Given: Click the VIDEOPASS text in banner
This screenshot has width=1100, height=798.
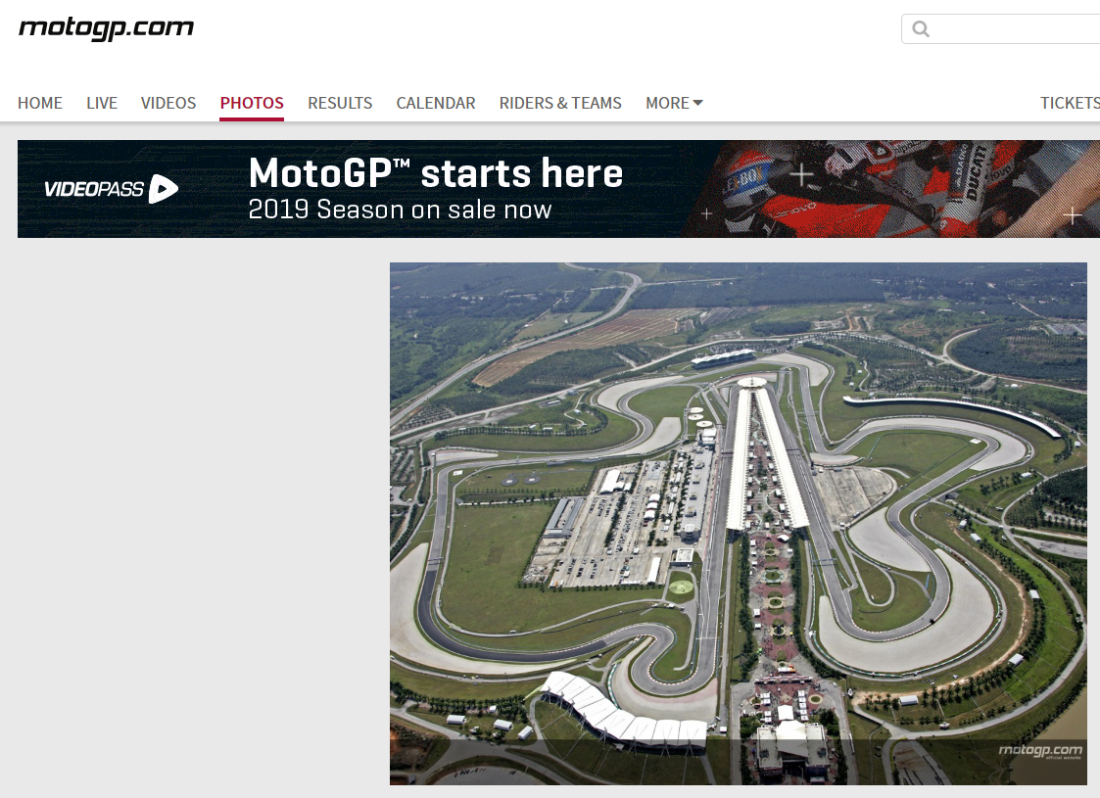Looking at the screenshot, I should [94, 189].
